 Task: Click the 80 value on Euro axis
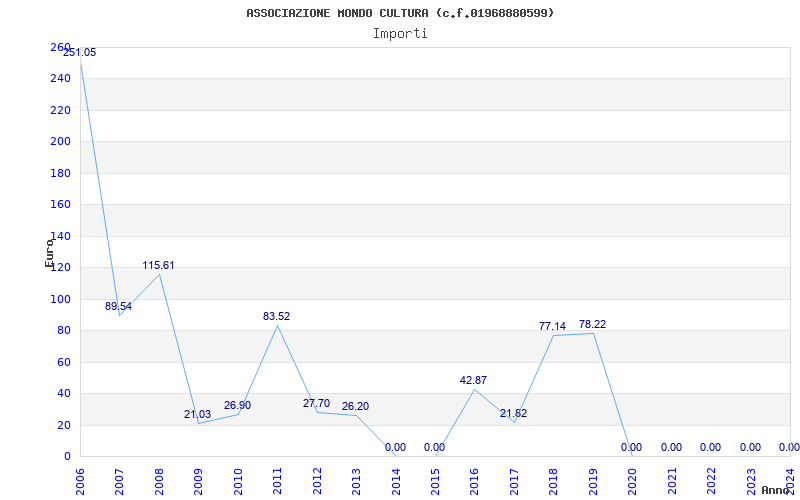(63, 331)
